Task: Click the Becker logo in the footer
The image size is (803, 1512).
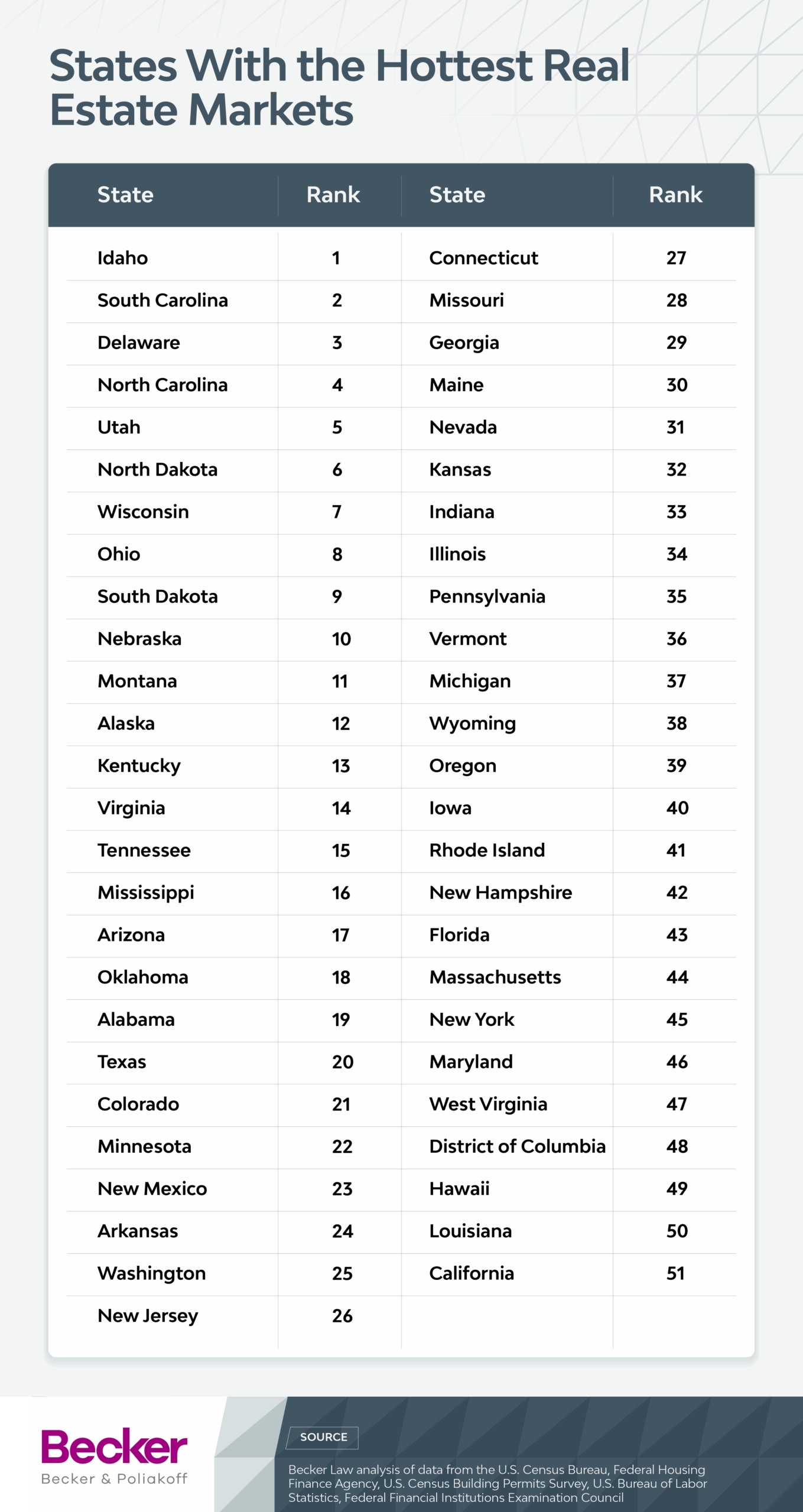Action: (114, 1446)
